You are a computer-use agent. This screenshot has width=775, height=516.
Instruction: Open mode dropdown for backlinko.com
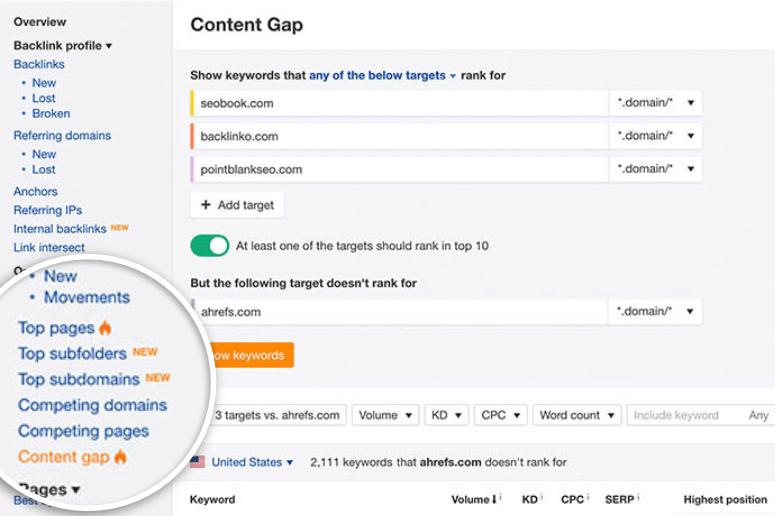pyautogui.click(x=655, y=136)
